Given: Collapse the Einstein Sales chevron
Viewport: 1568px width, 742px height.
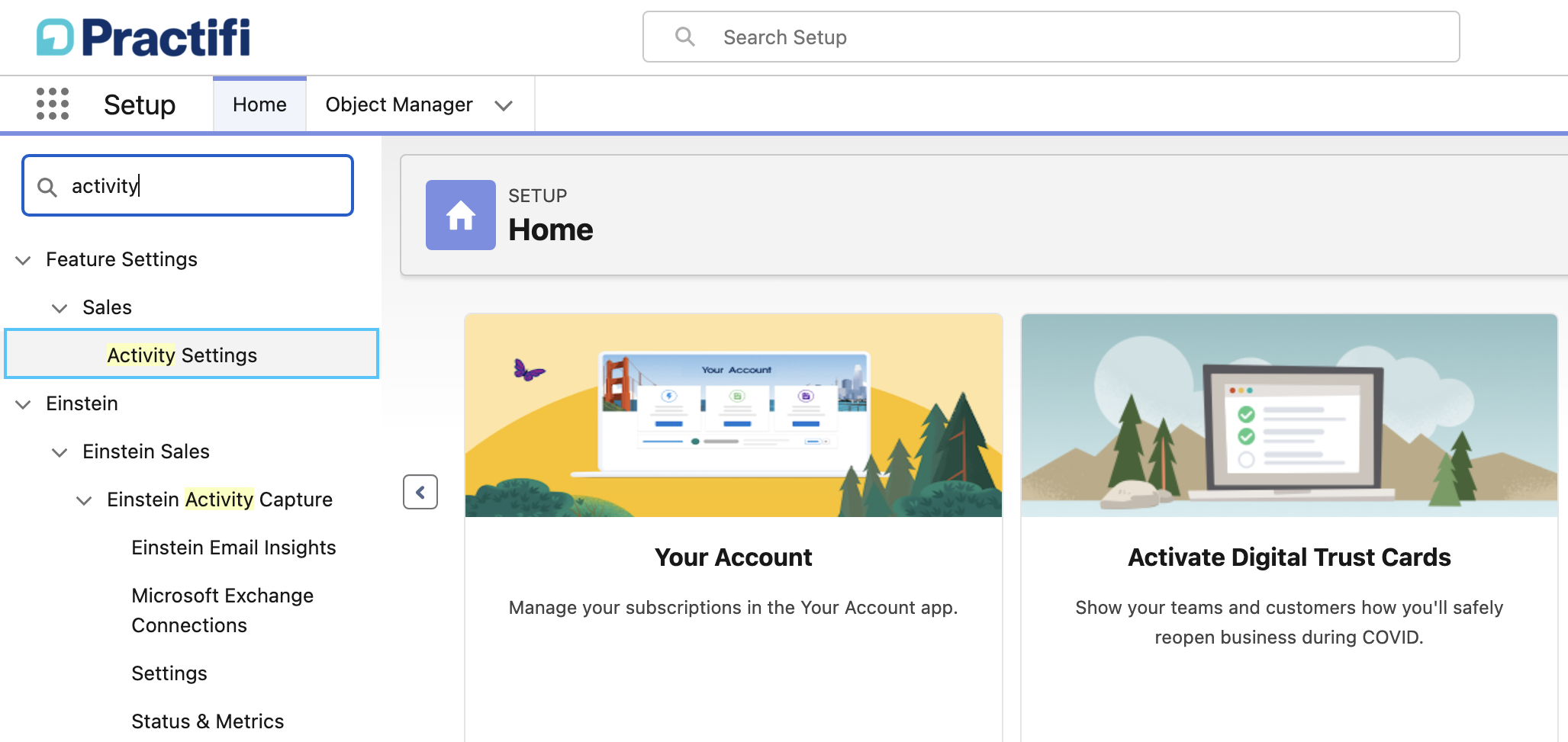Looking at the screenshot, I should (x=60, y=452).
